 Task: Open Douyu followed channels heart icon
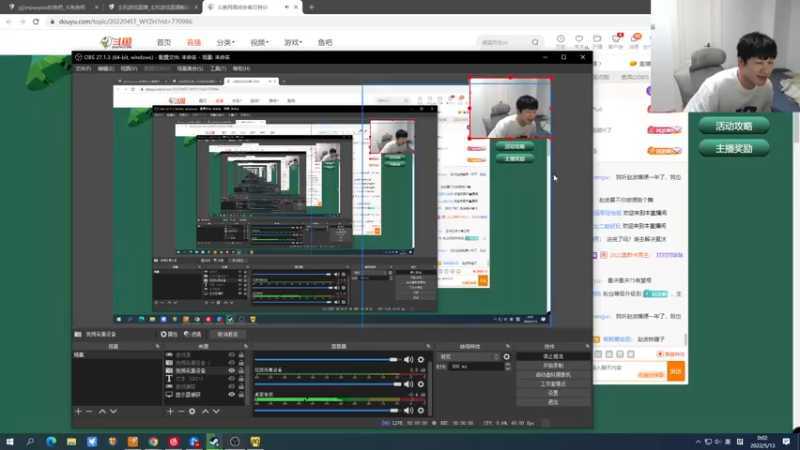click(579, 39)
